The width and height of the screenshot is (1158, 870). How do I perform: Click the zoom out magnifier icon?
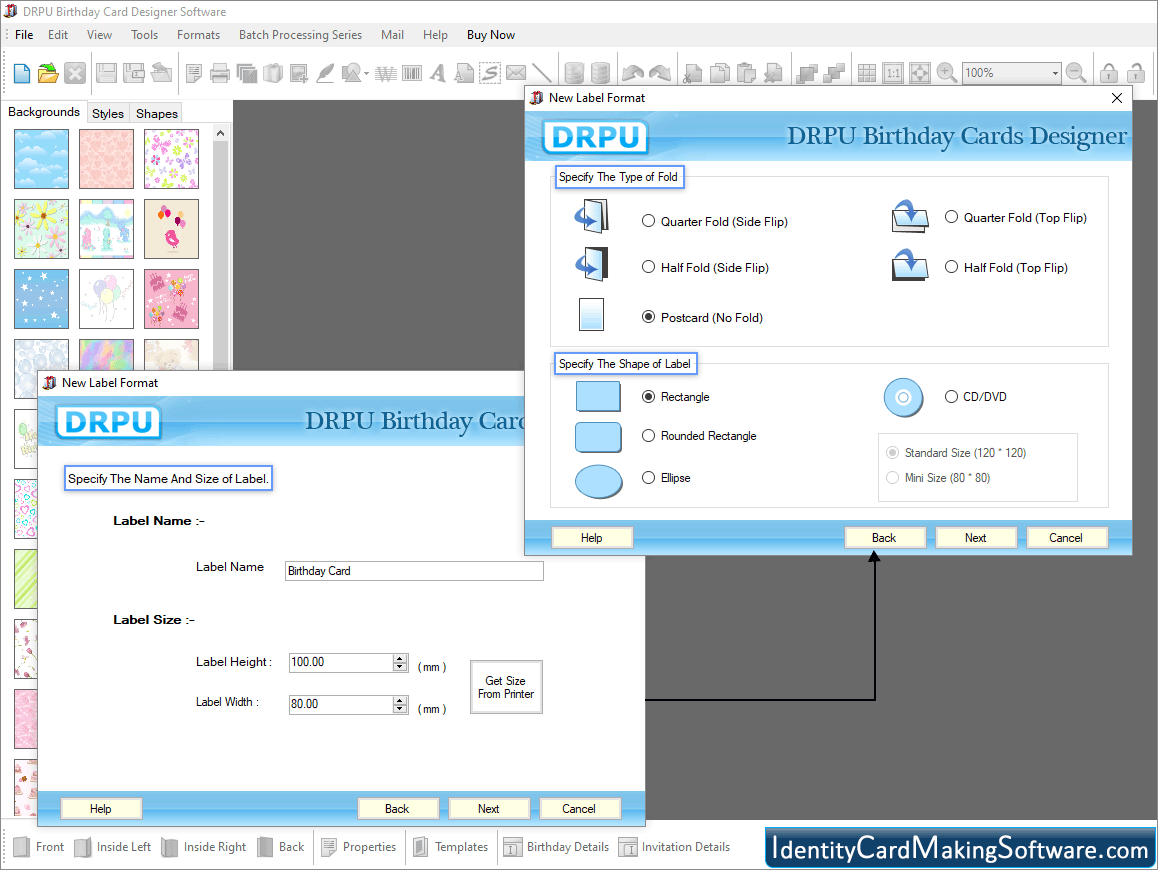(1076, 73)
